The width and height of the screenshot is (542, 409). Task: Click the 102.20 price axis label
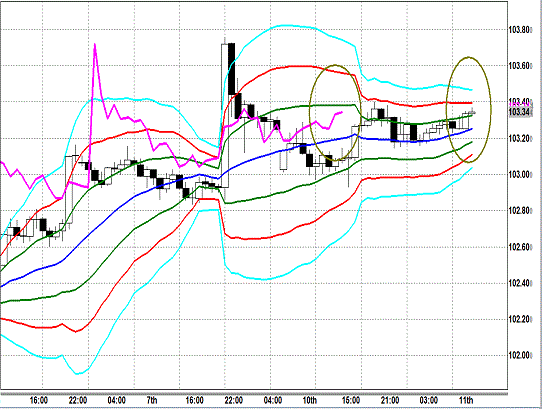[x=520, y=319]
